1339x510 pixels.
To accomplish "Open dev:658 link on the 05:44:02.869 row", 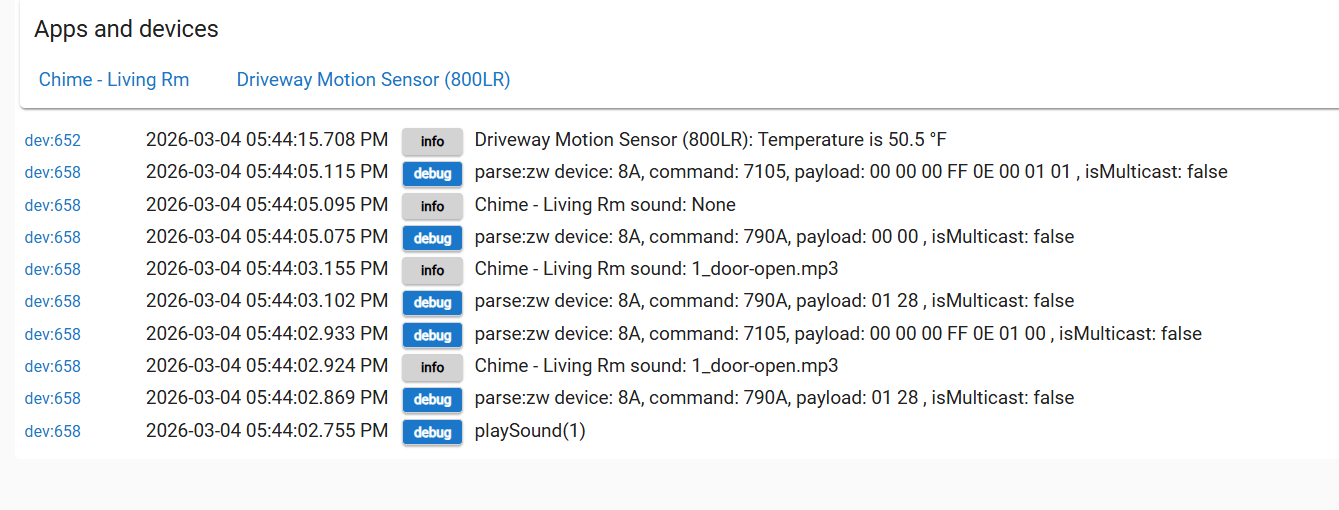I will [x=53, y=399].
